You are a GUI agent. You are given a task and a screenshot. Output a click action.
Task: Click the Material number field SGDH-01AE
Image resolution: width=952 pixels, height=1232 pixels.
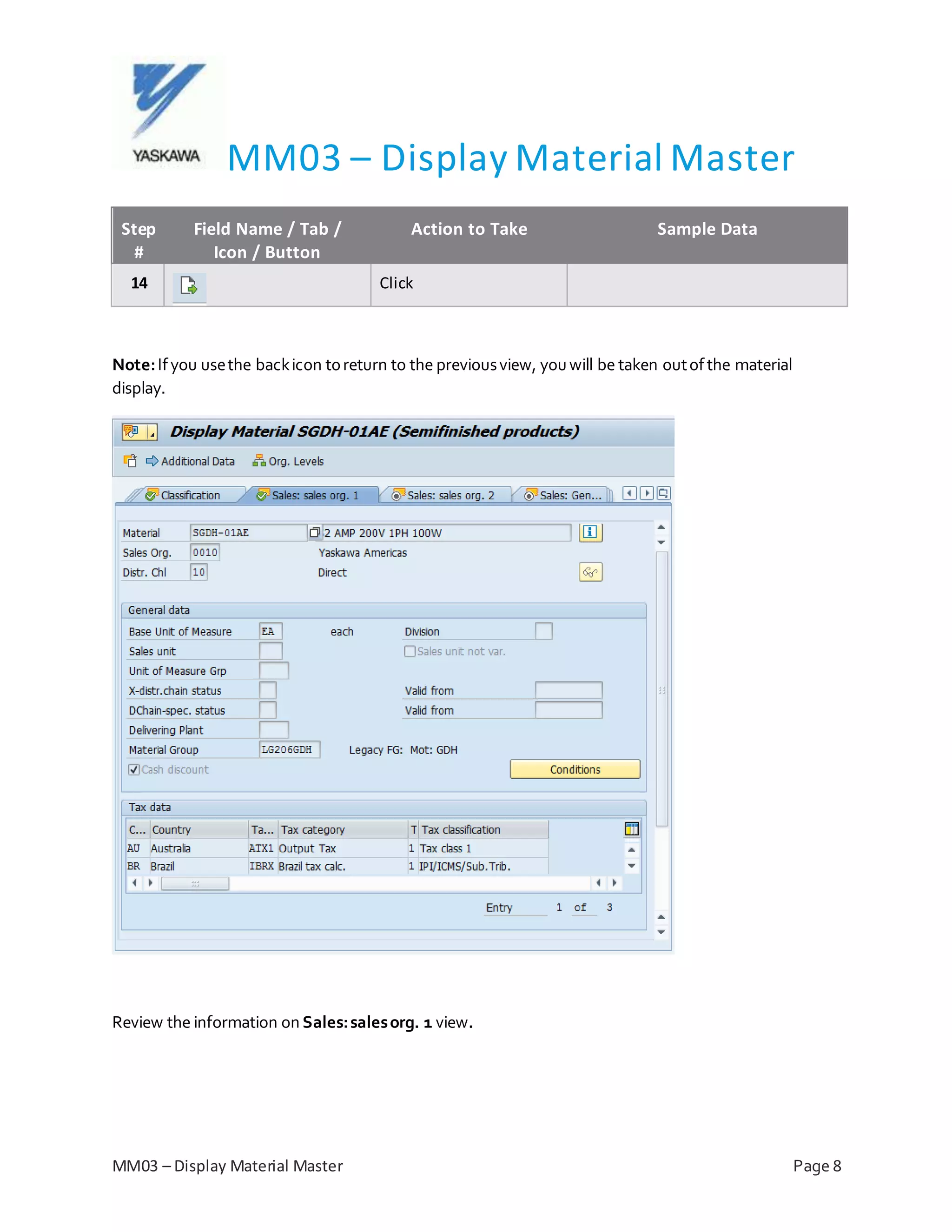(248, 533)
